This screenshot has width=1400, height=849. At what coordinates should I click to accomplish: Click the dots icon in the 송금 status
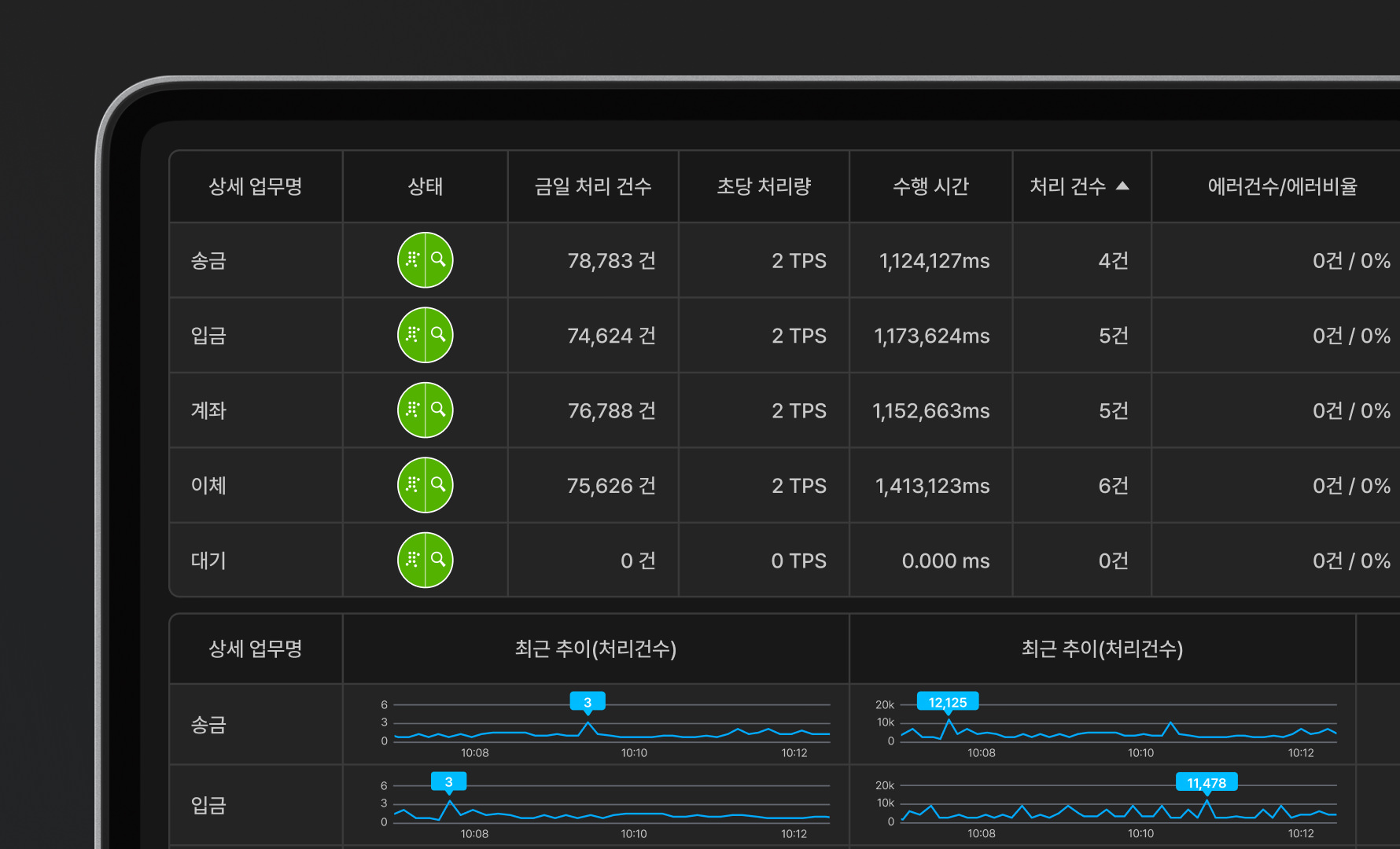pyautogui.click(x=412, y=259)
